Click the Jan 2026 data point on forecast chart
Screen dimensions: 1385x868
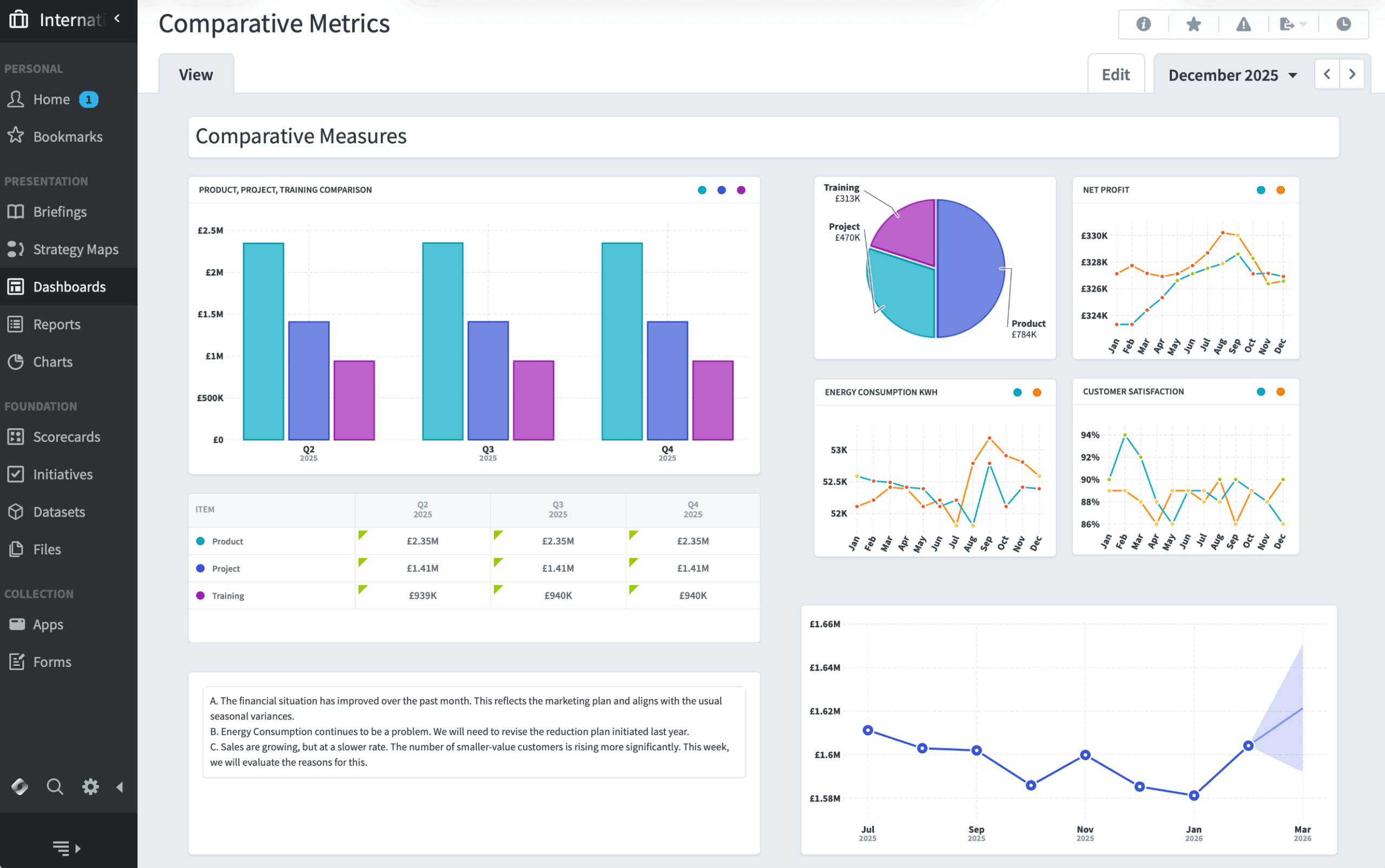point(1194,795)
